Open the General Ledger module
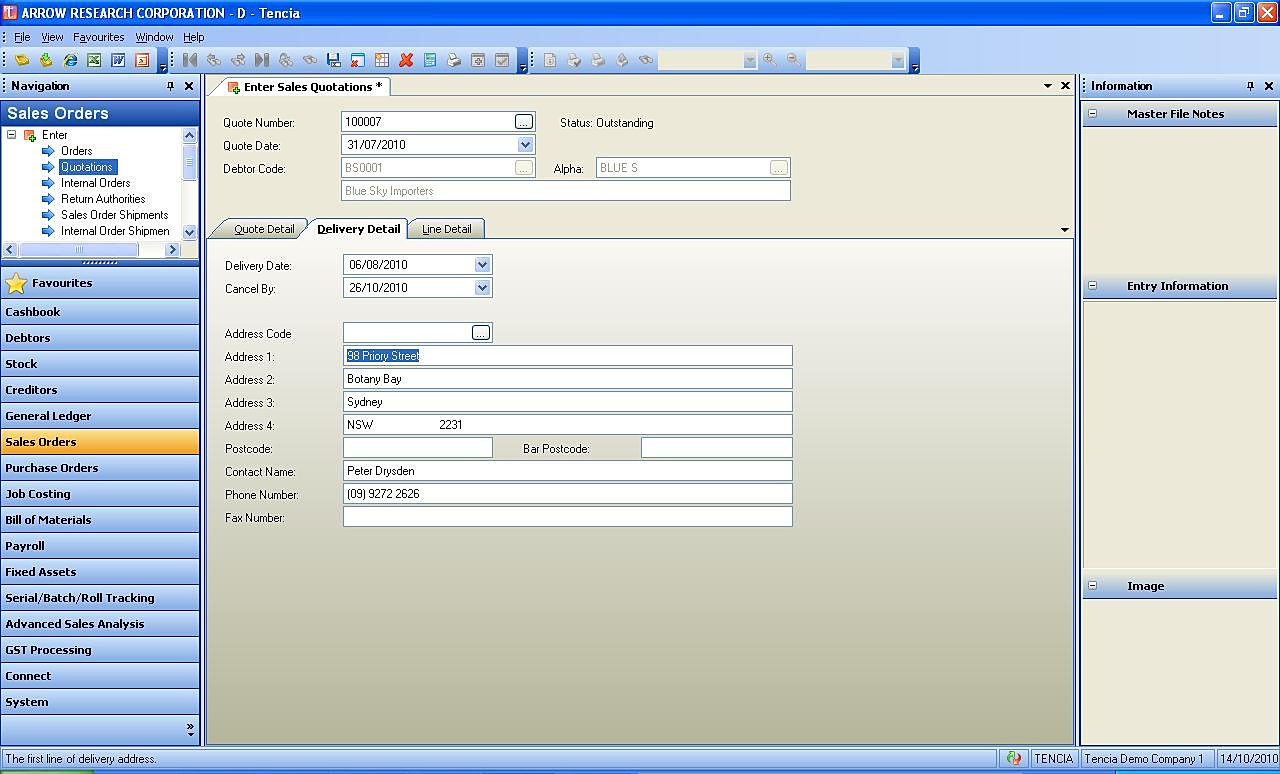The width and height of the screenshot is (1280, 774). [100, 416]
